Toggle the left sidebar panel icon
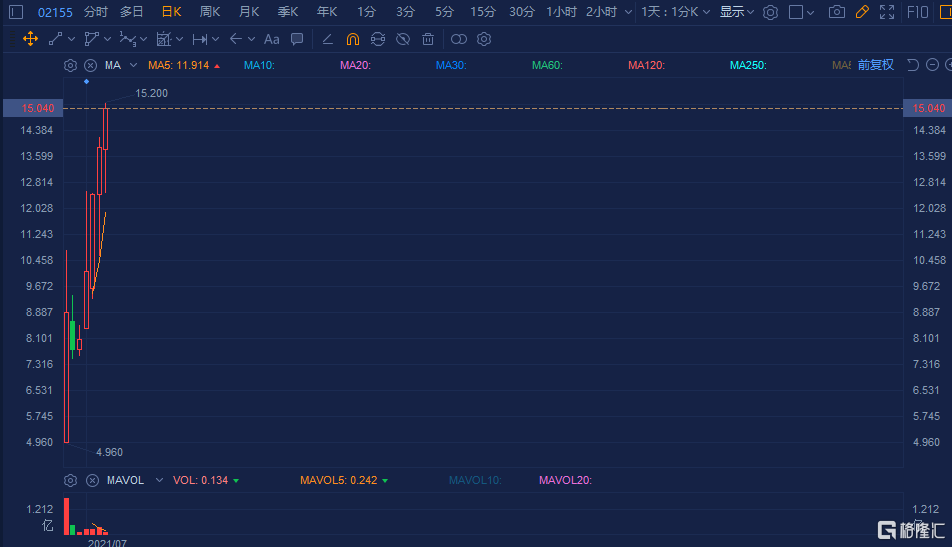The height and width of the screenshot is (547, 952). pyautogui.click(x=16, y=12)
